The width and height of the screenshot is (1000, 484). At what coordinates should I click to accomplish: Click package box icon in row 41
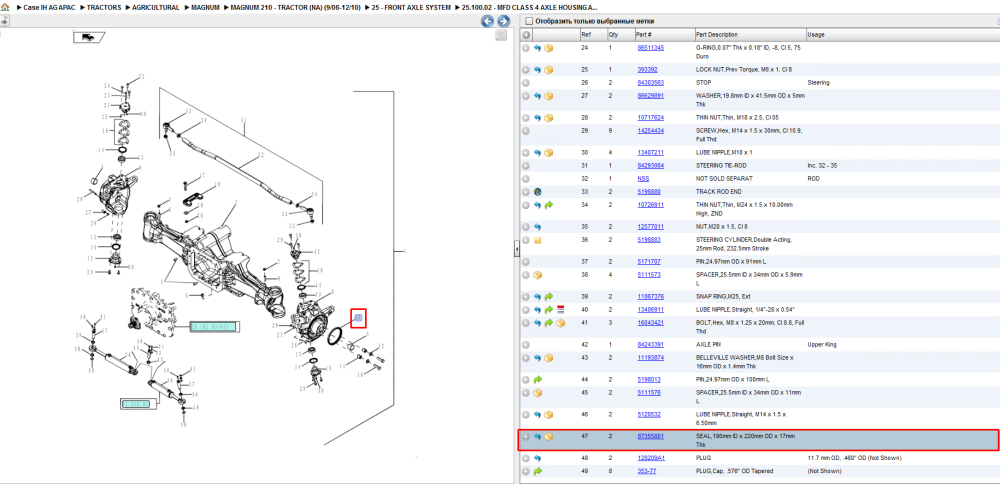[561, 323]
